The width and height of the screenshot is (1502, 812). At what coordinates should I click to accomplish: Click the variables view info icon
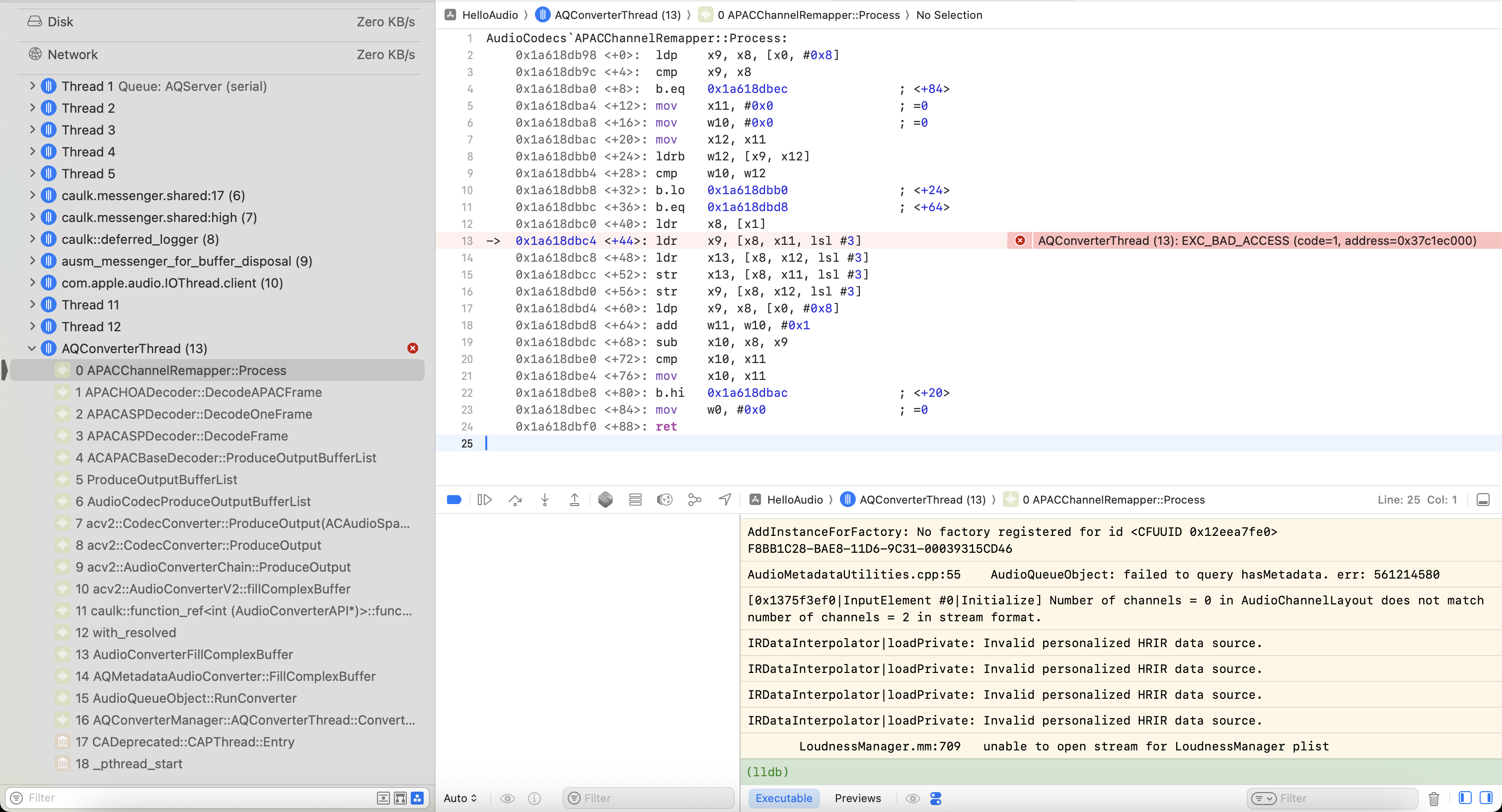point(534,798)
